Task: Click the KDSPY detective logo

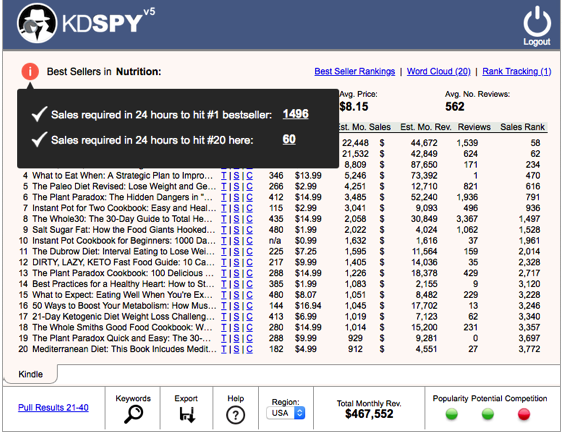Action: coord(37,23)
